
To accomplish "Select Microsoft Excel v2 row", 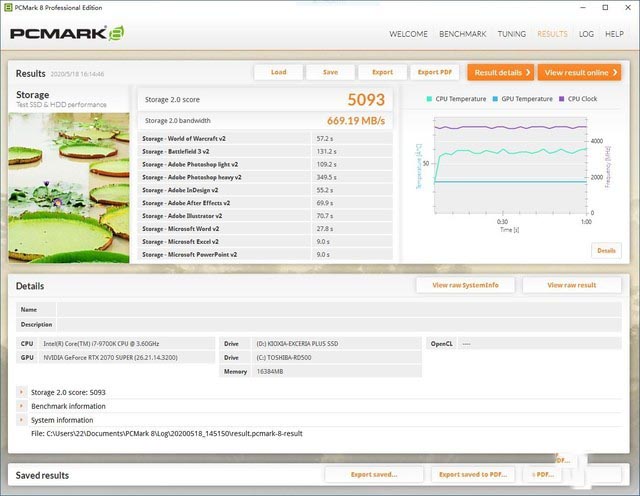I will (265, 241).
